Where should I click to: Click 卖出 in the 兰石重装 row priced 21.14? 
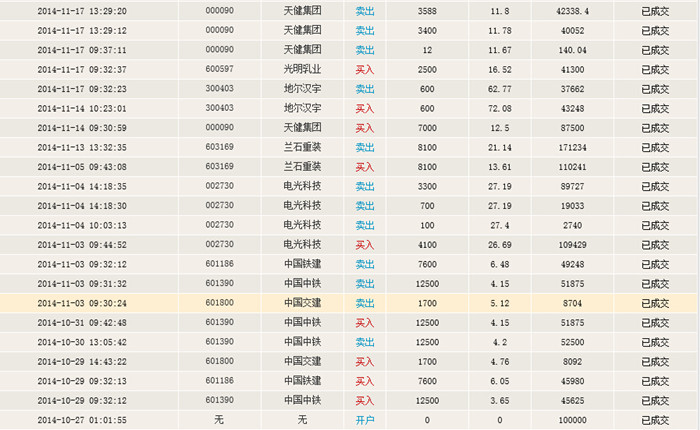(364, 147)
